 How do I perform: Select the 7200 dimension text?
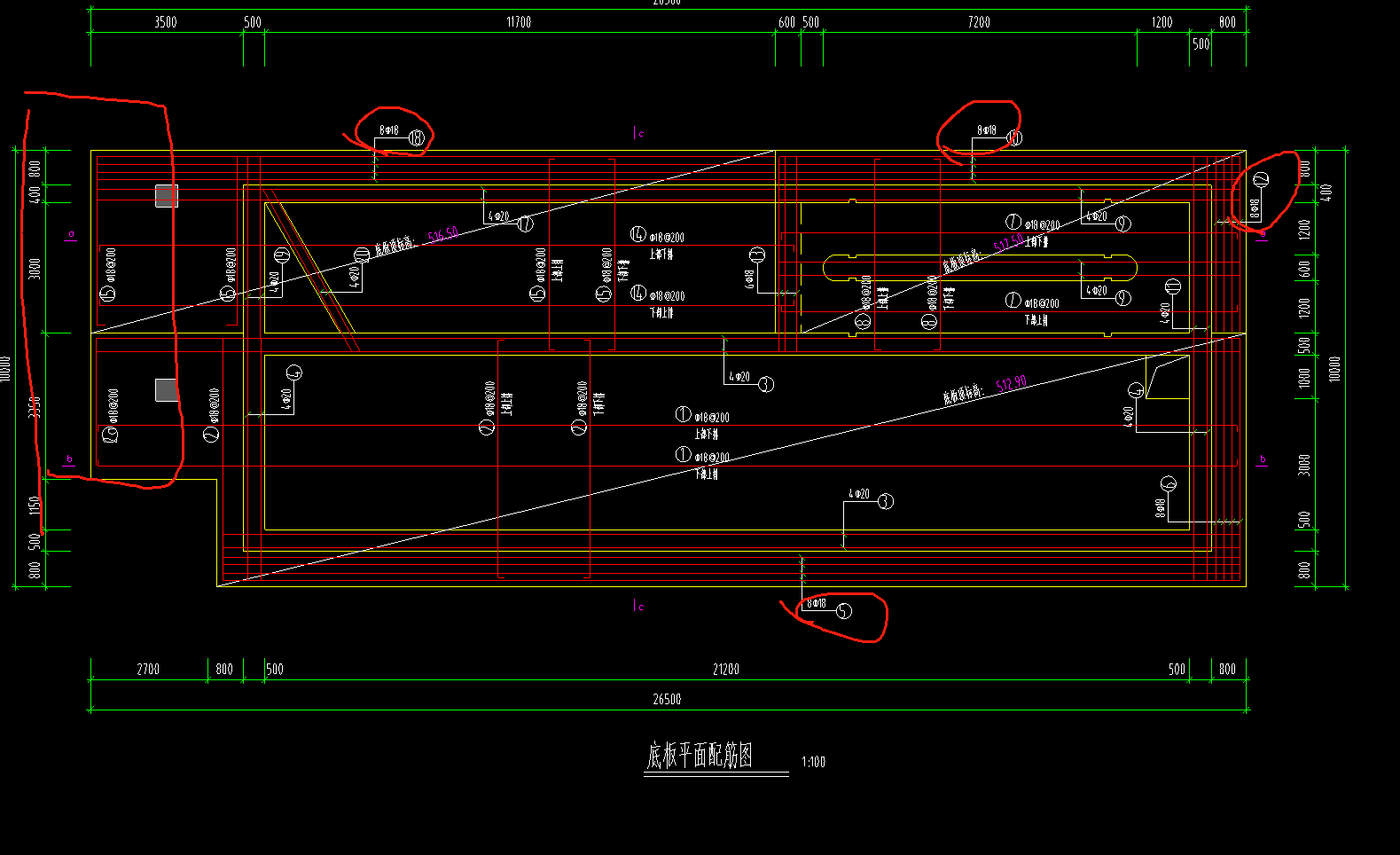tap(979, 22)
